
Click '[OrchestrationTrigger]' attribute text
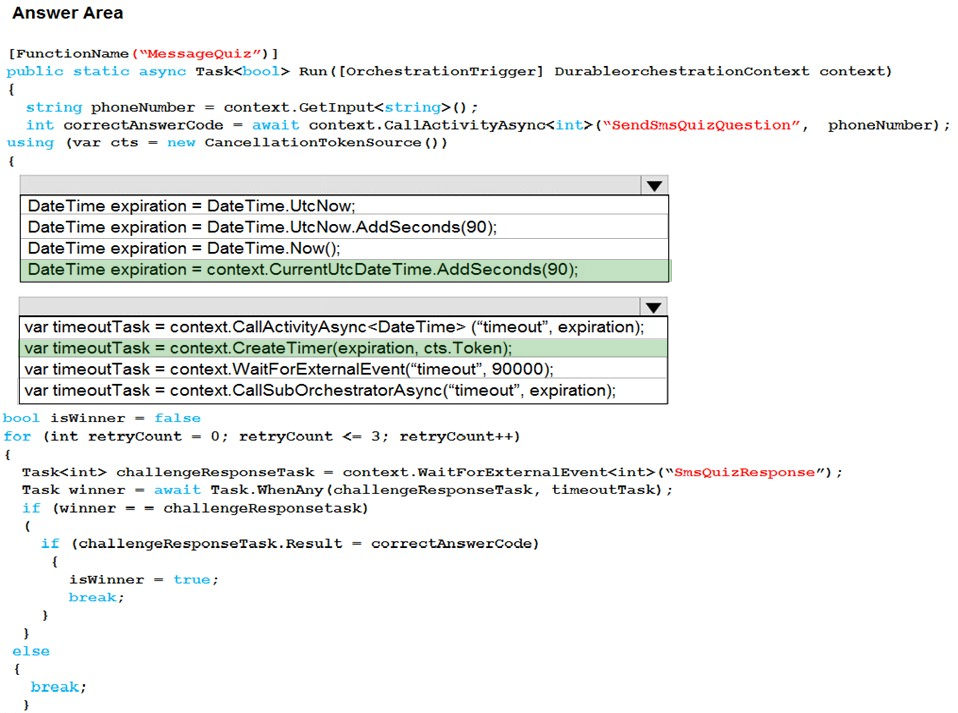(x=441, y=71)
